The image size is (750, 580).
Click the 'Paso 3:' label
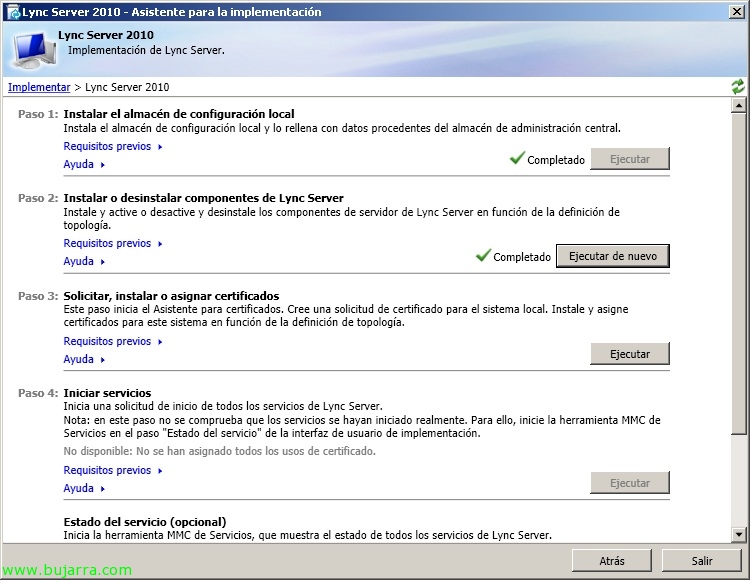pyautogui.click(x=38, y=296)
